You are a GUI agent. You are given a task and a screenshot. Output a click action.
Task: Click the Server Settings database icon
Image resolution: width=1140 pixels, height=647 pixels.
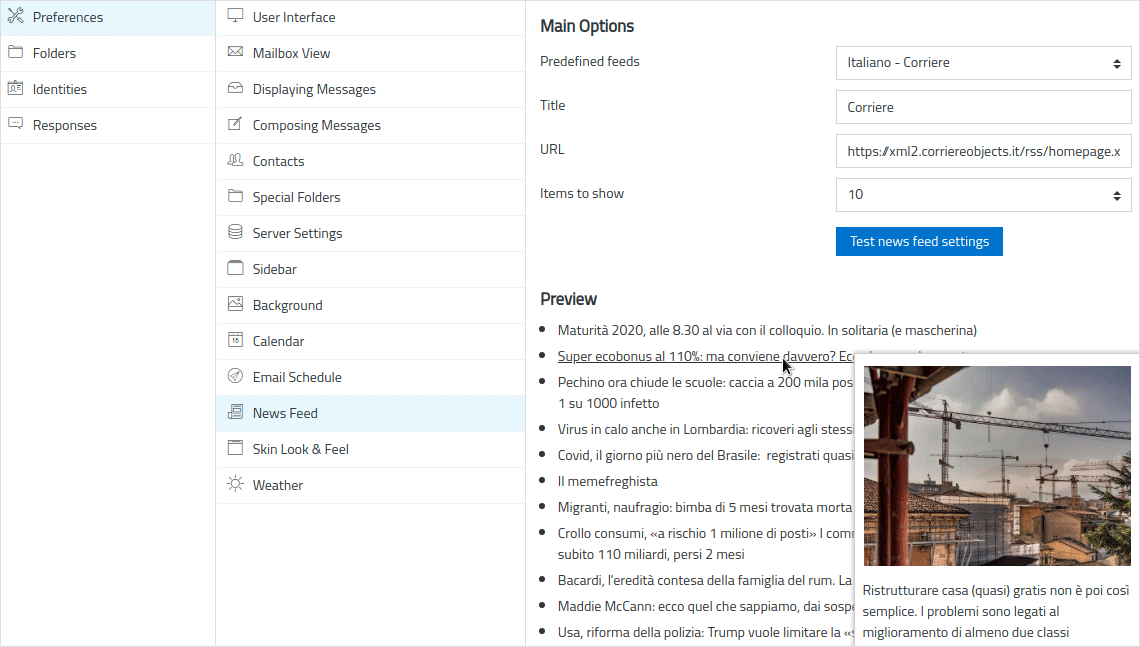(235, 232)
